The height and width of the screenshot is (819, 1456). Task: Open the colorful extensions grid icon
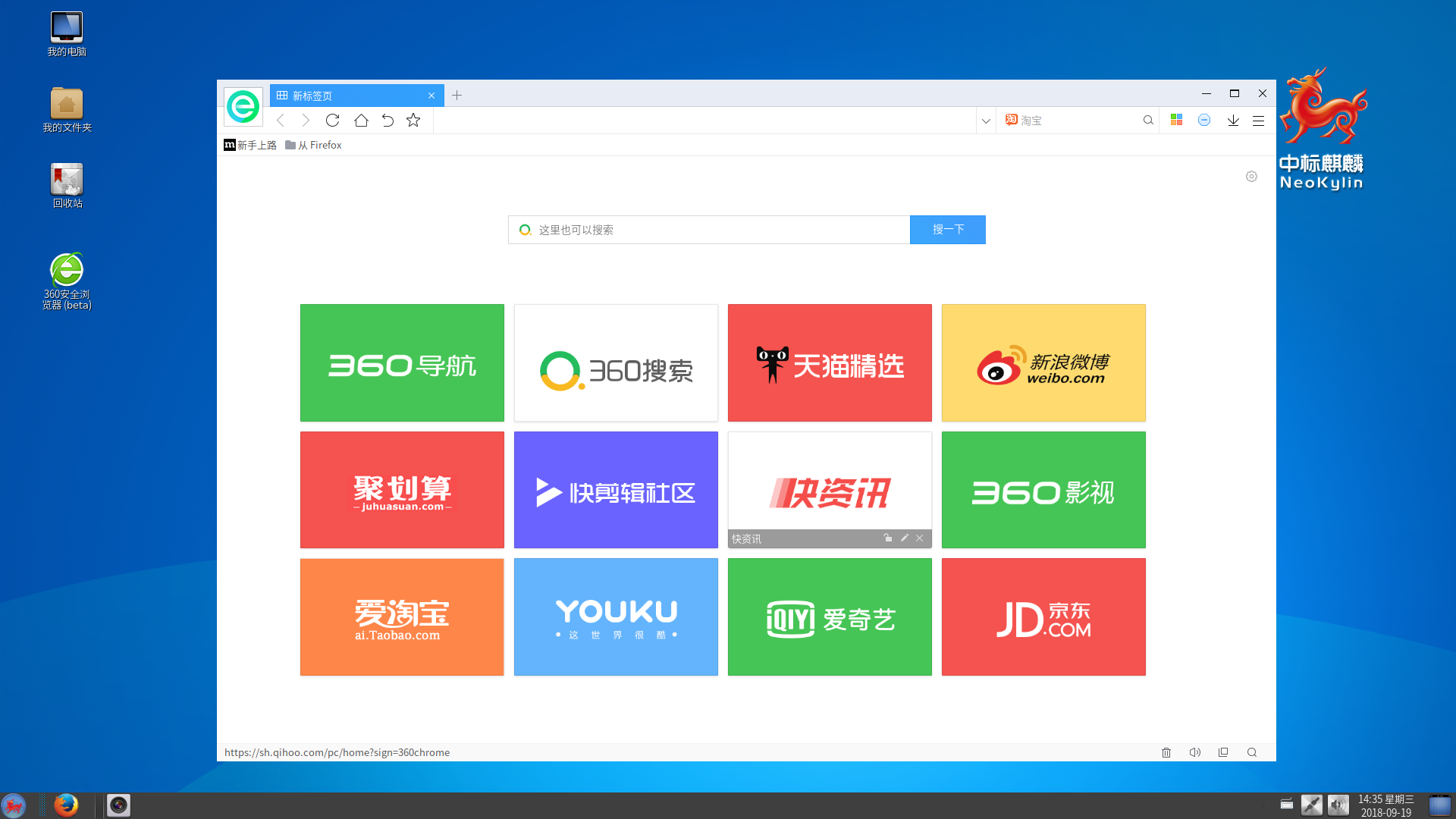pos(1177,120)
